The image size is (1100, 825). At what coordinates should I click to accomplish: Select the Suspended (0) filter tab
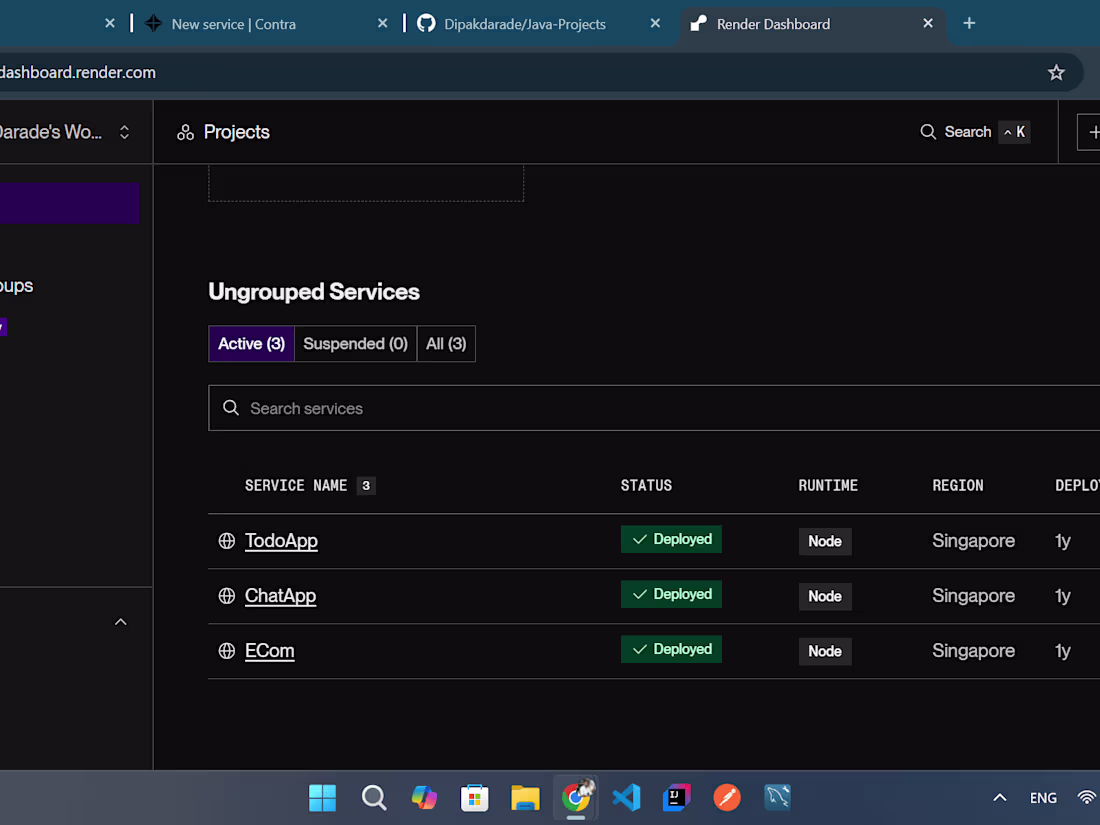[x=355, y=344]
